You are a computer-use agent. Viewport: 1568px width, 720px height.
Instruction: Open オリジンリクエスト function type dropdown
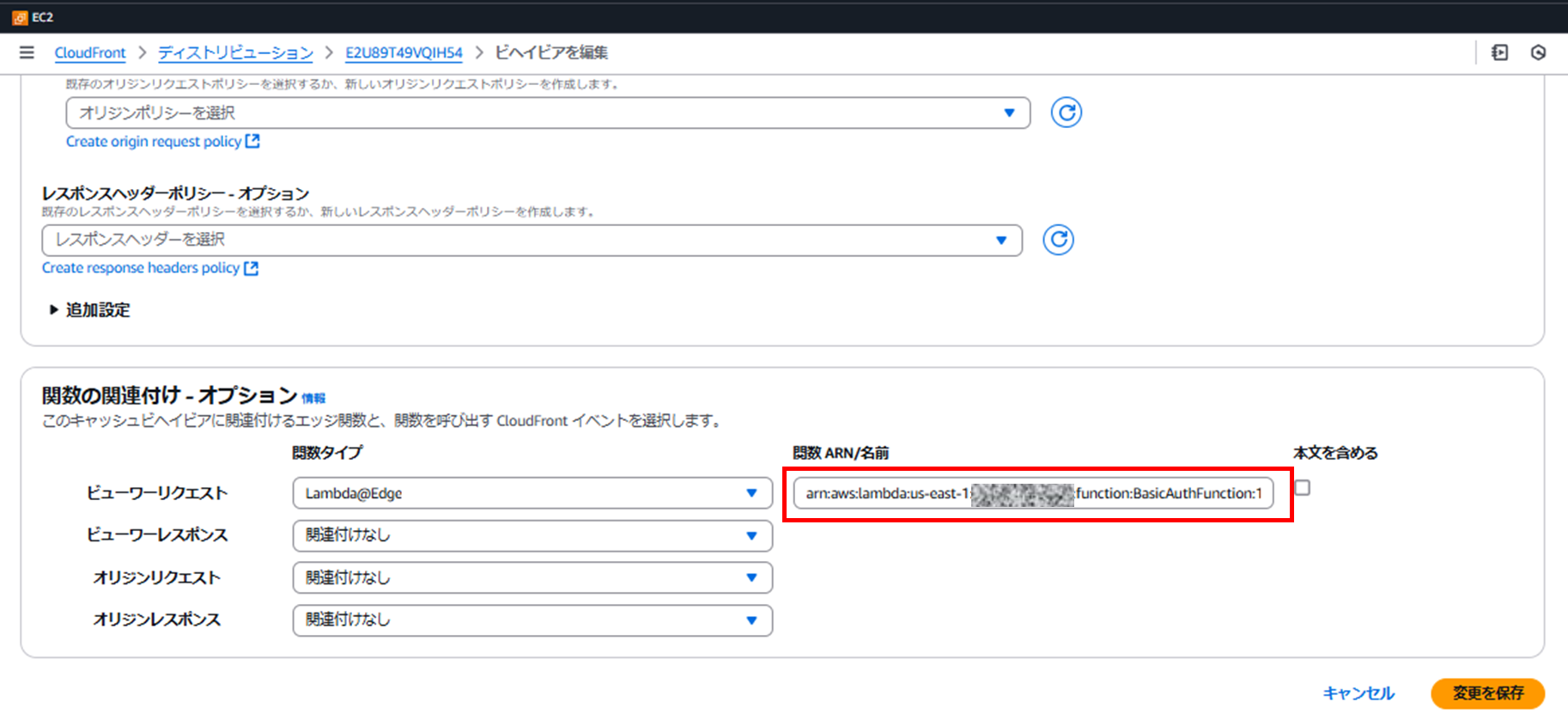click(x=532, y=577)
